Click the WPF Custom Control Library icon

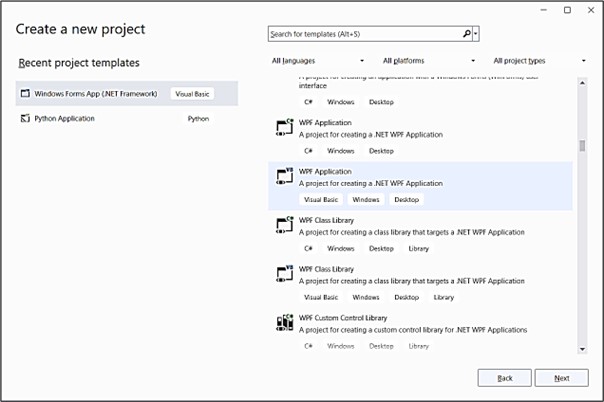coord(285,322)
